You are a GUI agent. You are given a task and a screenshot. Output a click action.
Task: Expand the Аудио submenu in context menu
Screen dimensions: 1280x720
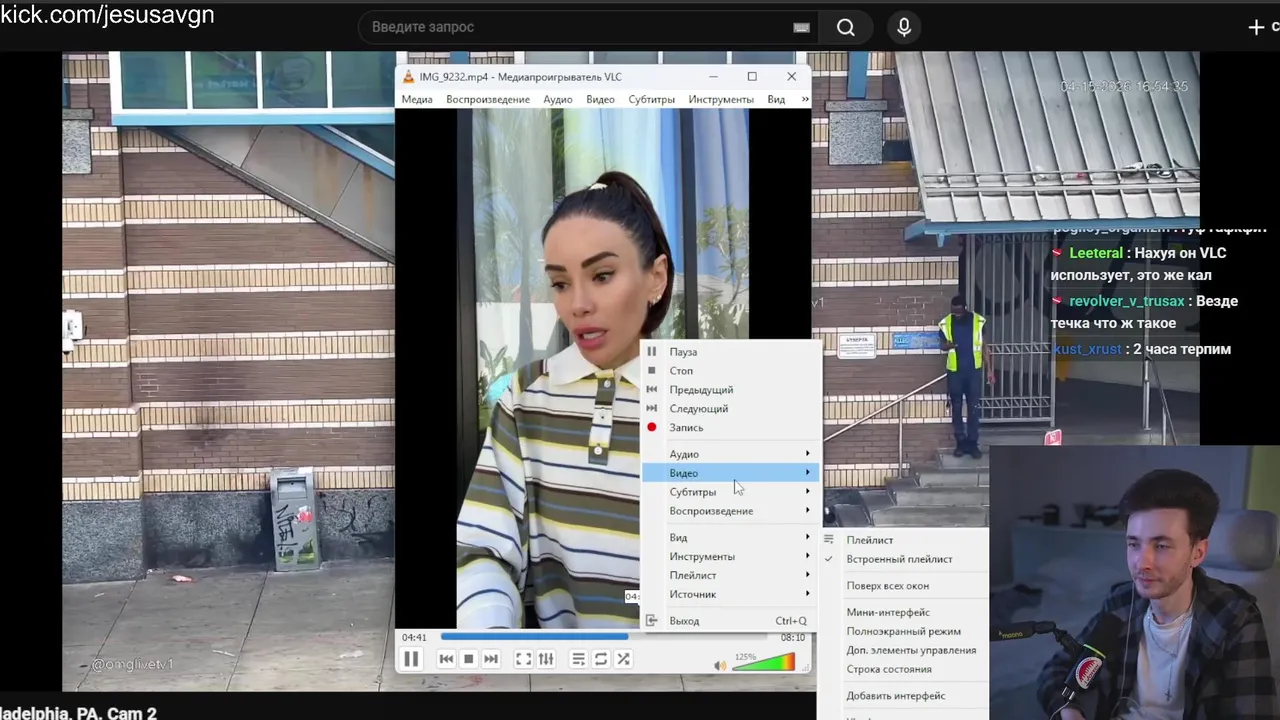pyautogui.click(x=730, y=454)
